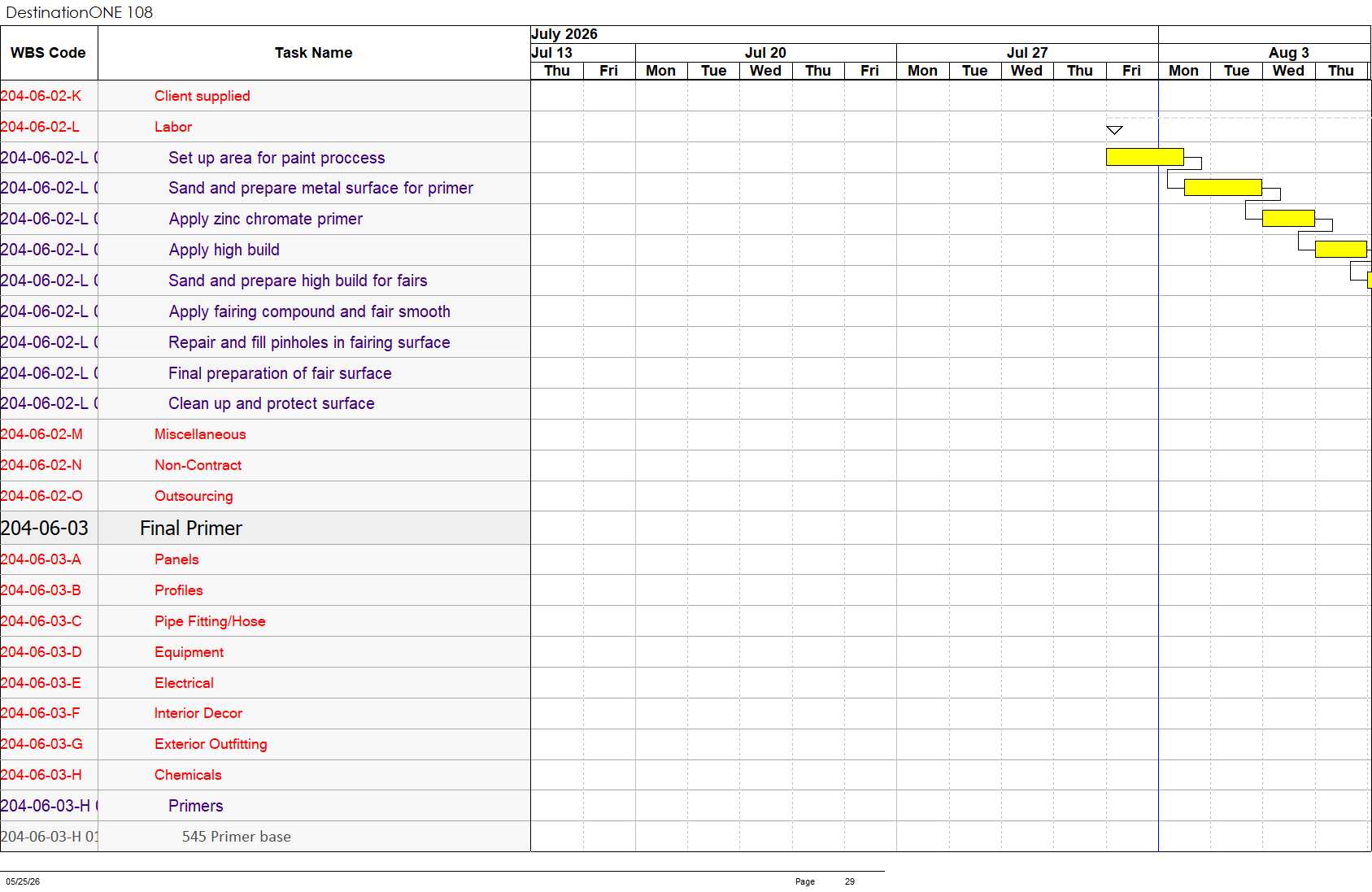Image resolution: width=1372 pixels, height=892 pixels.
Task: Click the WBS Code column header
Action: [48, 53]
